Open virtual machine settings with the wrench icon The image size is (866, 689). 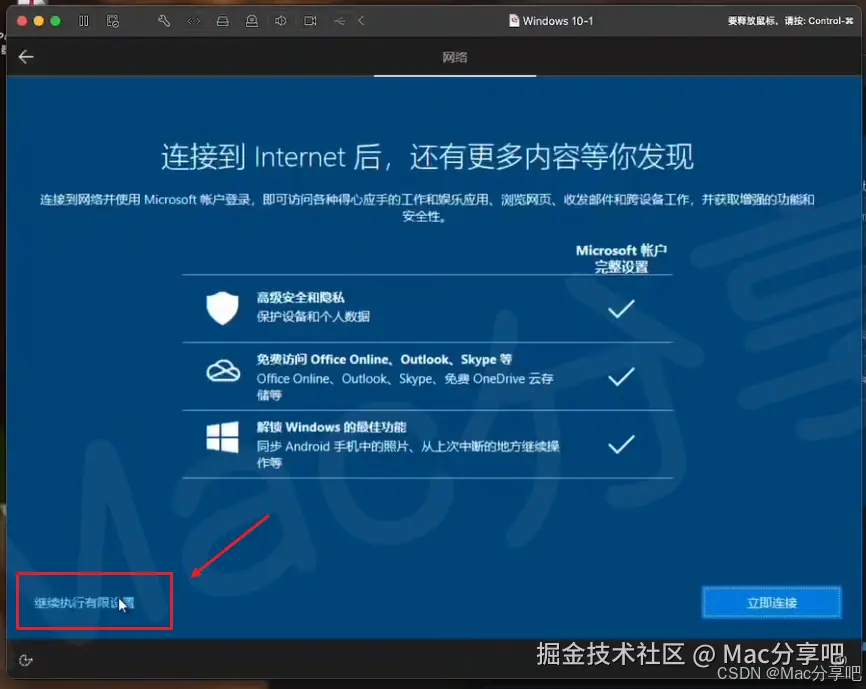point(166,20)
